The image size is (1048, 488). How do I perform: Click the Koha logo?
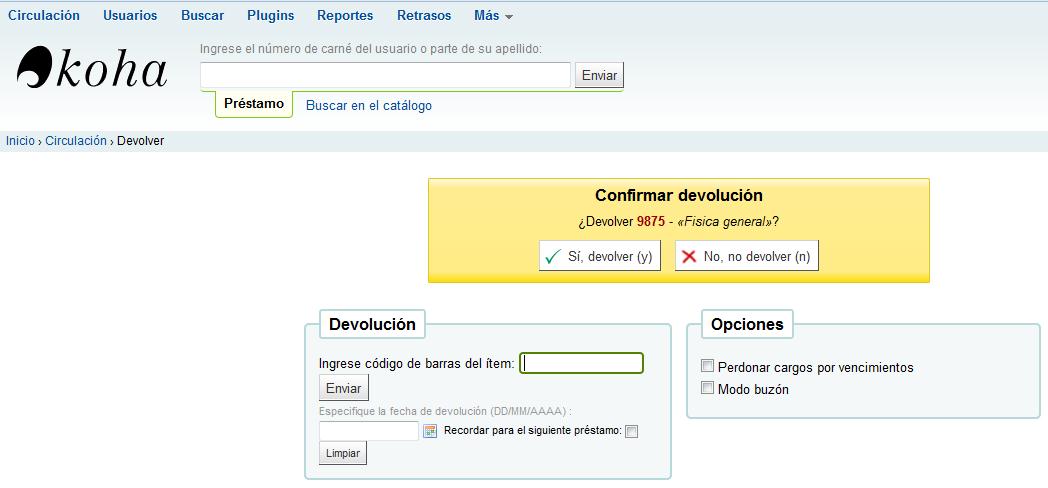[x=91, y=70]
